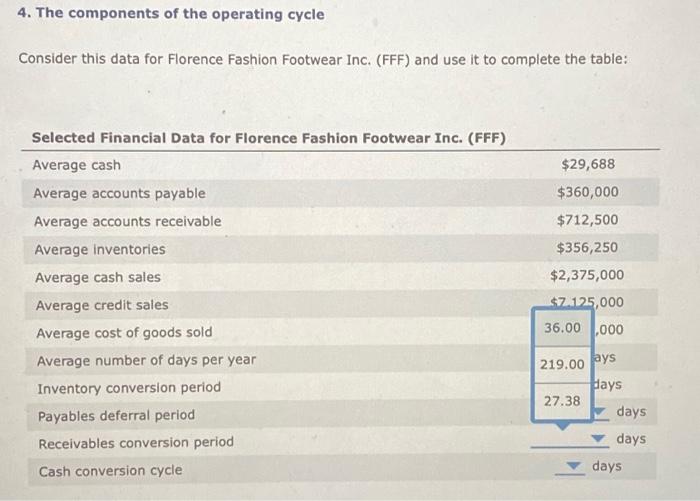Click the Inventory conversion period row label
Image resolution: width=700 pixels, height=501 pixels.
tap(129, 387)
